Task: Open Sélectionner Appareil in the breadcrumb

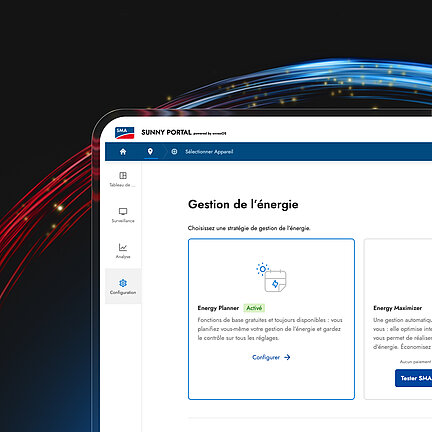Action: coord(209,152)
